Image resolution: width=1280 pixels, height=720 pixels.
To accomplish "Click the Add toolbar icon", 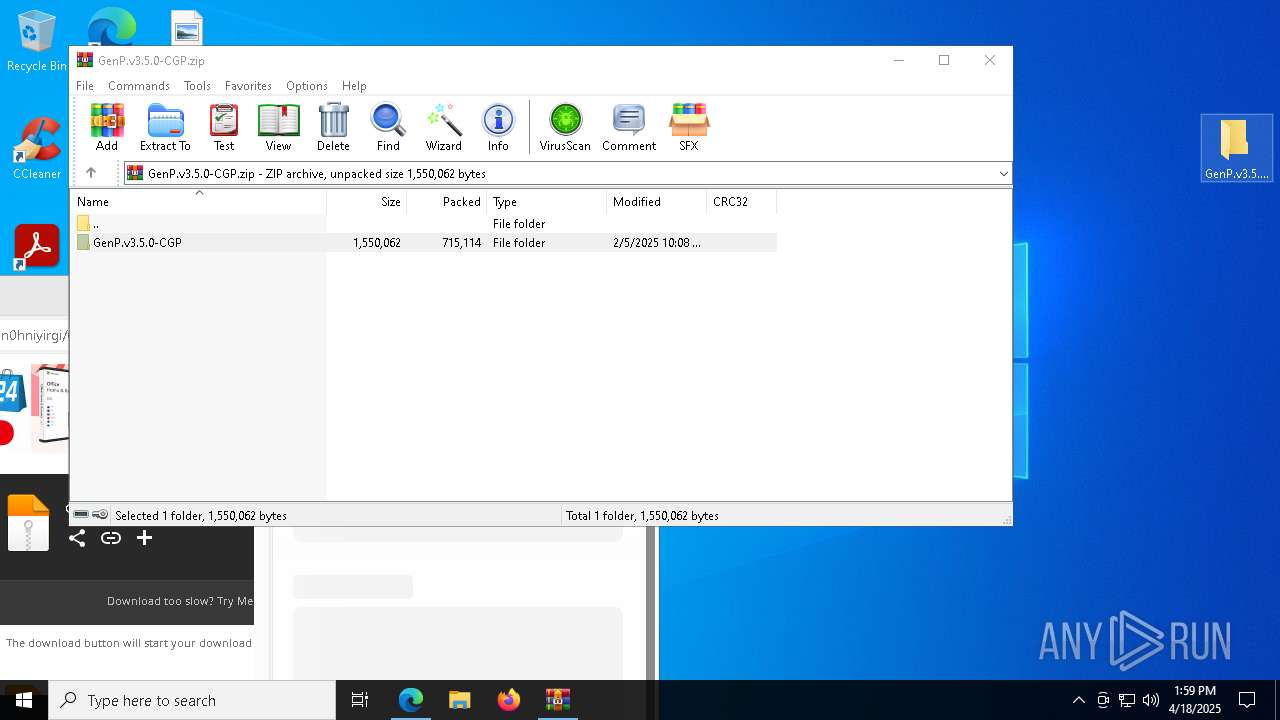I will 107,127.
